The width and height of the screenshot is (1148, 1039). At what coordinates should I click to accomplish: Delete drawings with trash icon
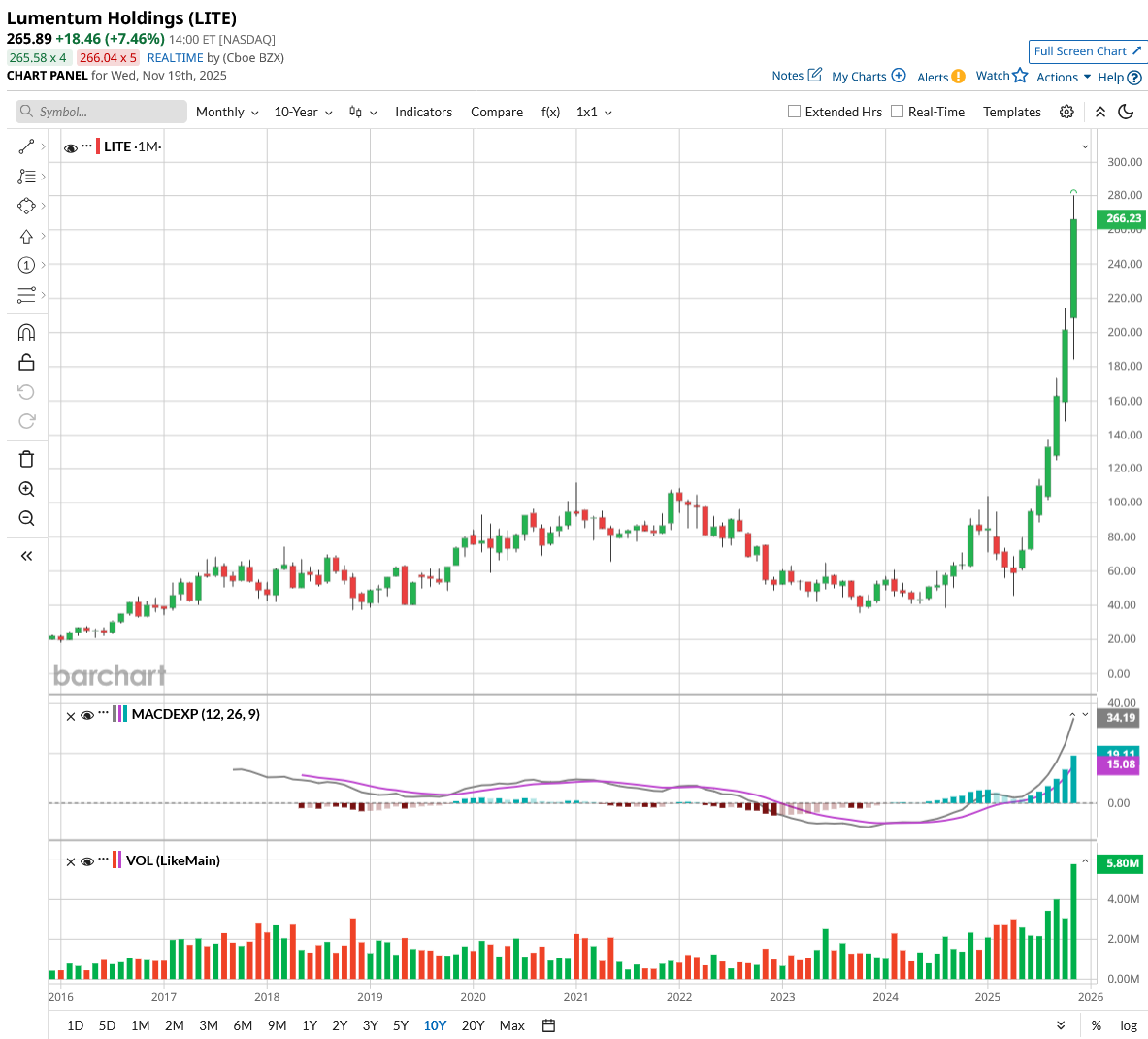click(26, 459)
